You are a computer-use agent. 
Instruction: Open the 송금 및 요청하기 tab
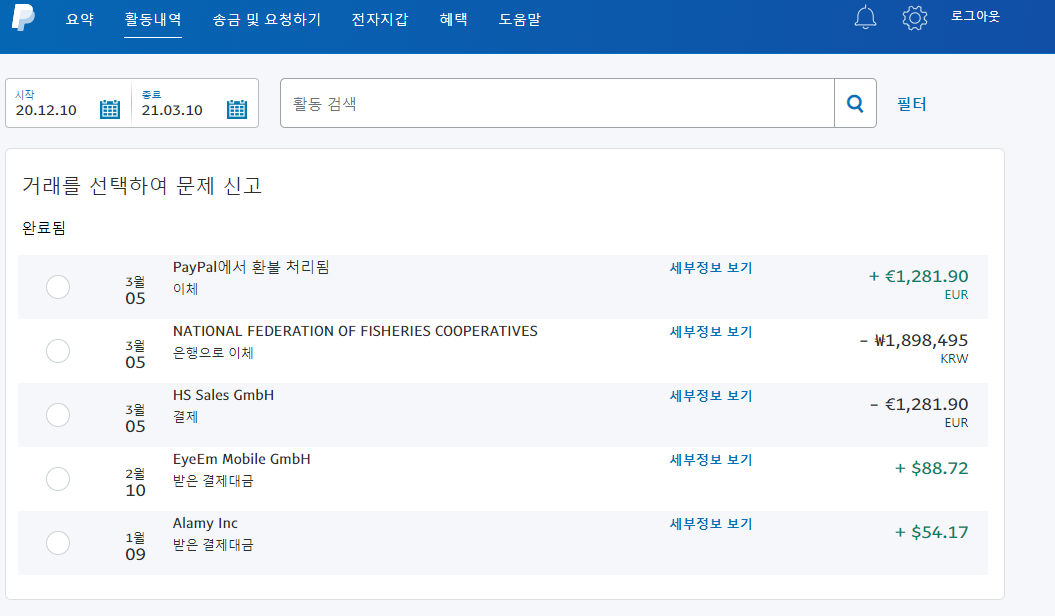pos(266,20)
